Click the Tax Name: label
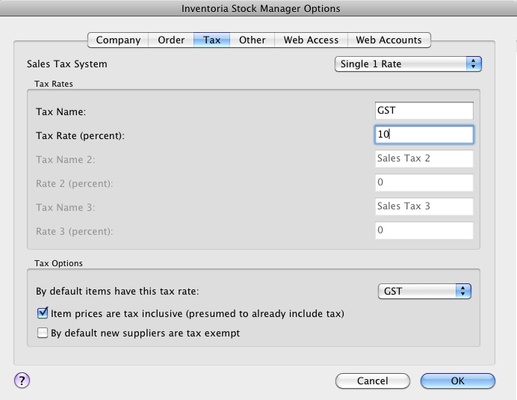The height and width of the screenshot is (400, 517). [x=61, y=112]
